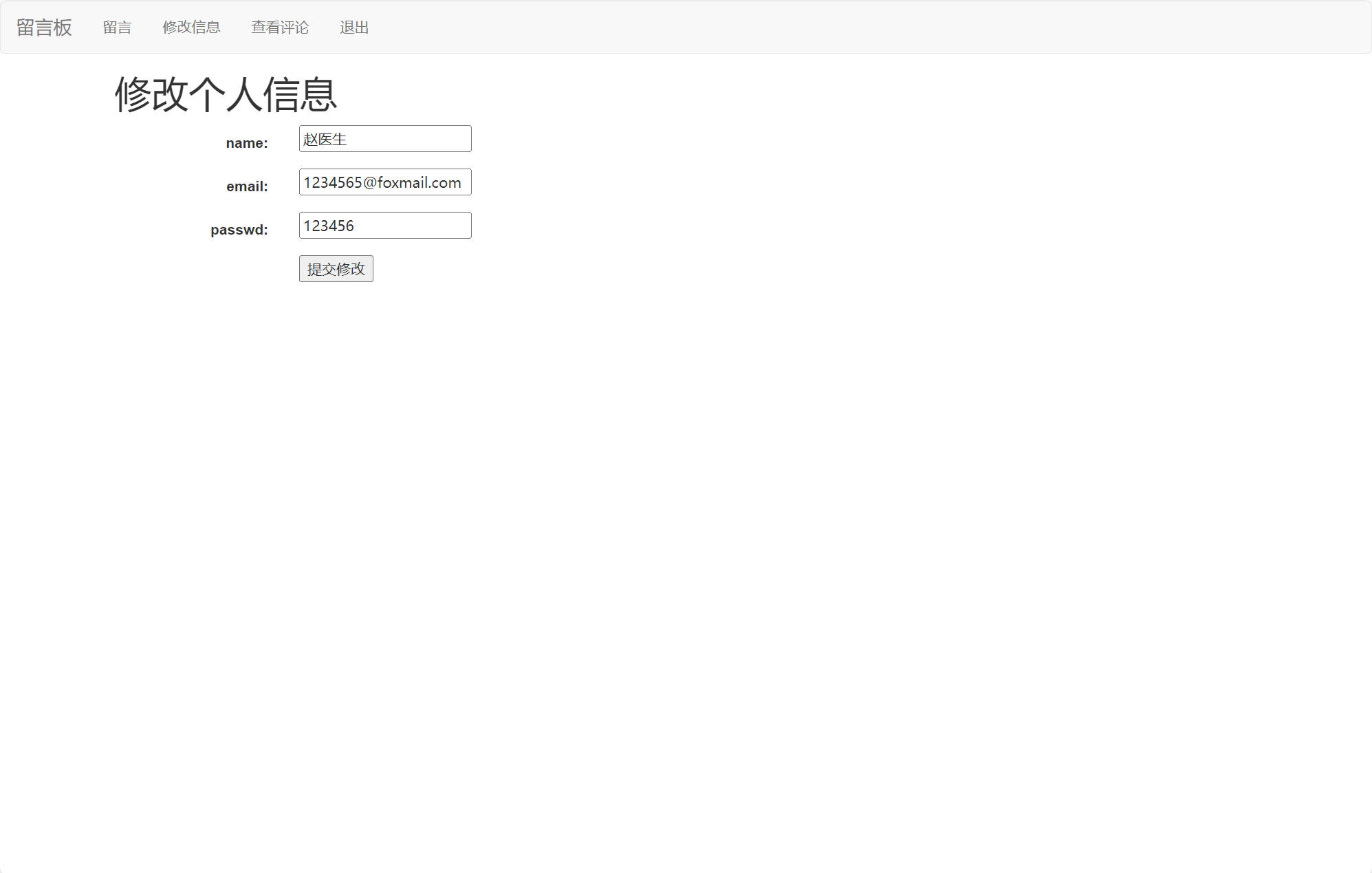
Task: Sign out using the 退出 link
Action: (353, 27)
